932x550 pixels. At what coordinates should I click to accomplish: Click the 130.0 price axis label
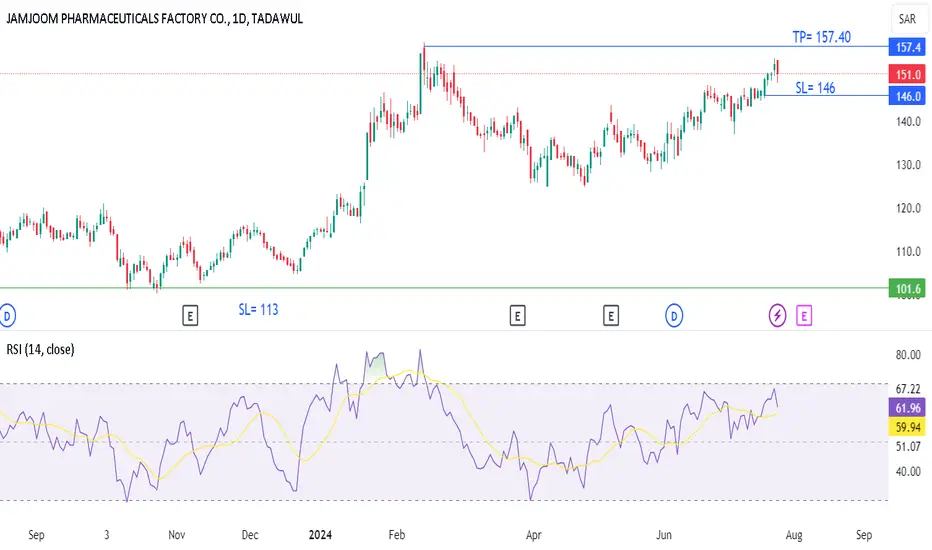(x=908, y=165)
